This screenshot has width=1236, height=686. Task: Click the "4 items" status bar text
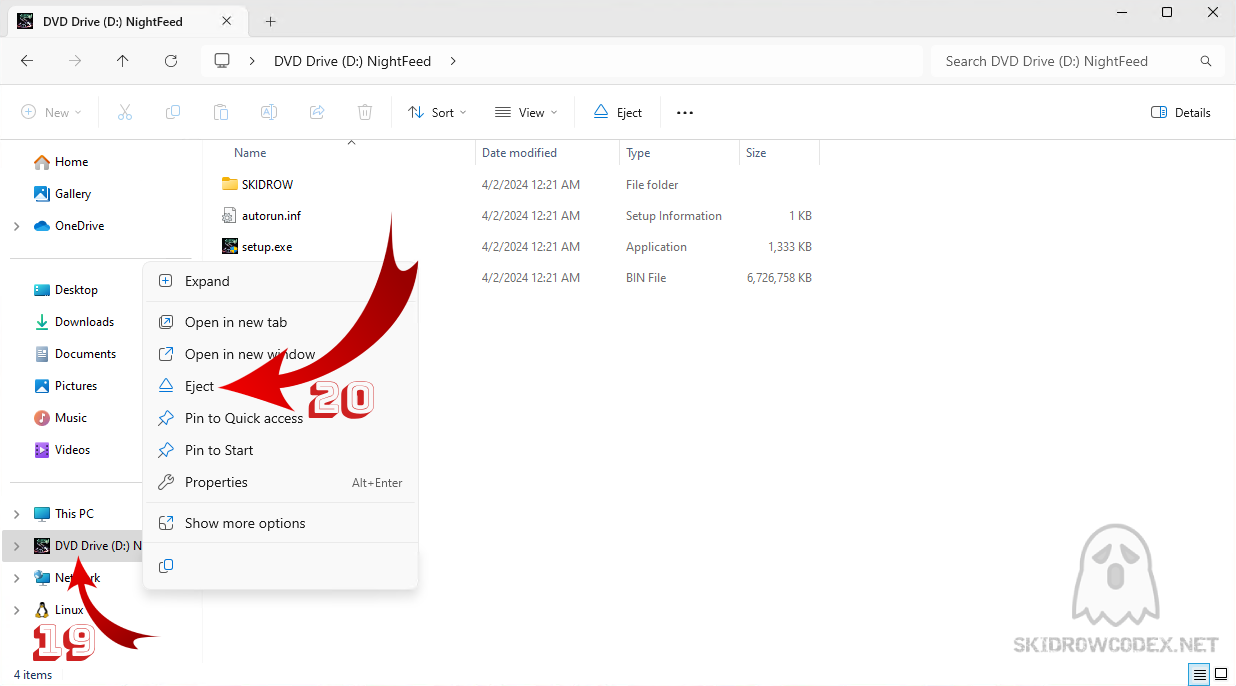tap(33, 675)
